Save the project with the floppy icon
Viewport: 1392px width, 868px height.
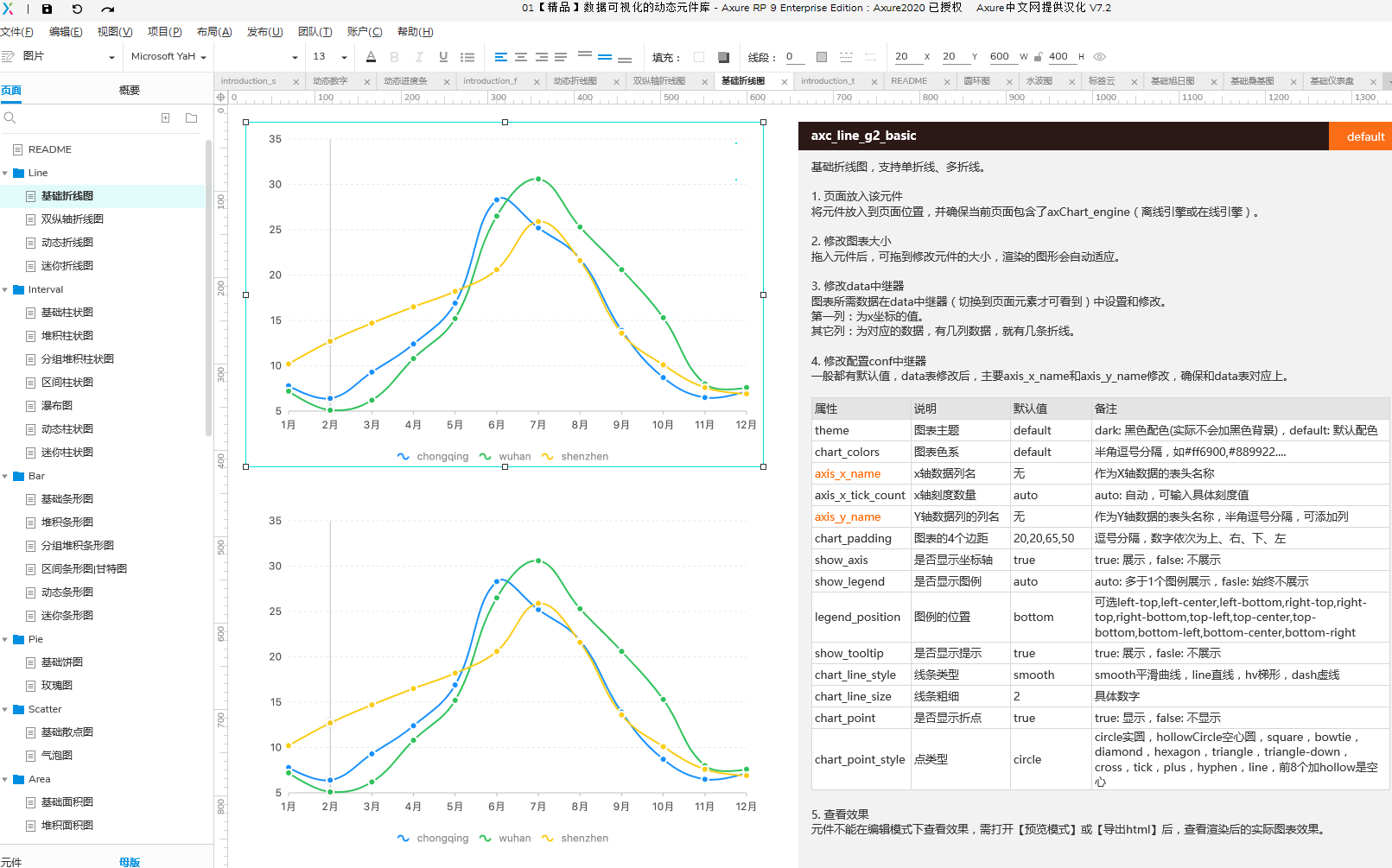point(47,9)
